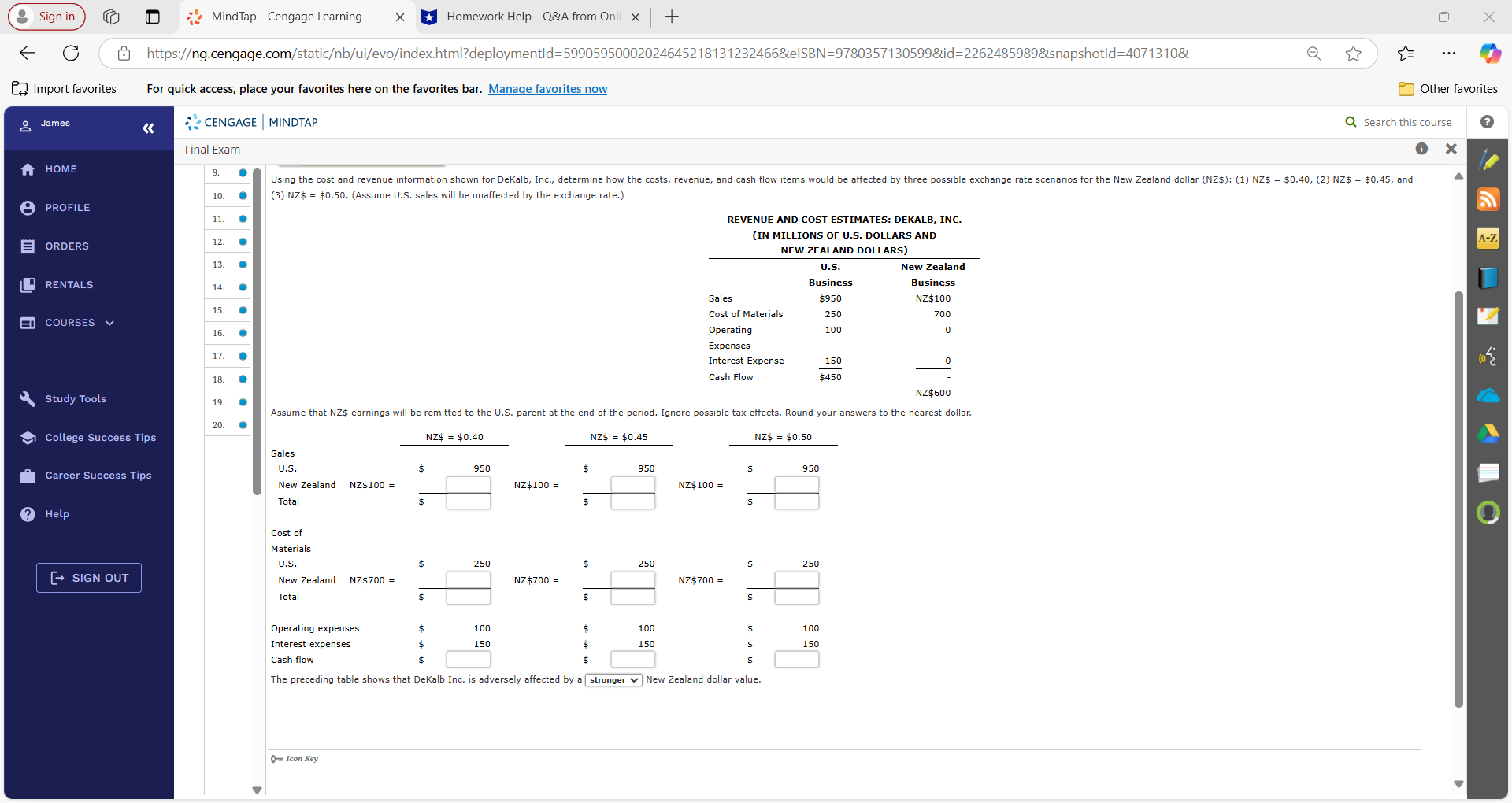Screen dimensions: 1512x803
Task: Open browser Settings and more menu
Action: point(1449,54)
